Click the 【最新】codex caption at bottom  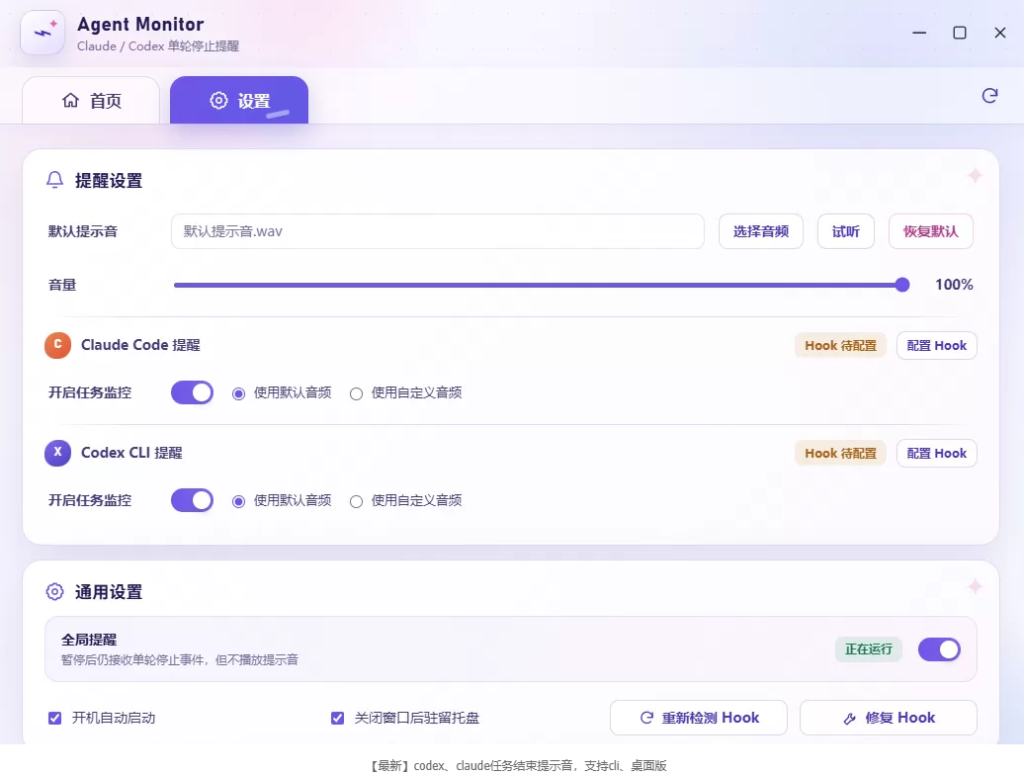pyautogui.click(x=519, y=766)
